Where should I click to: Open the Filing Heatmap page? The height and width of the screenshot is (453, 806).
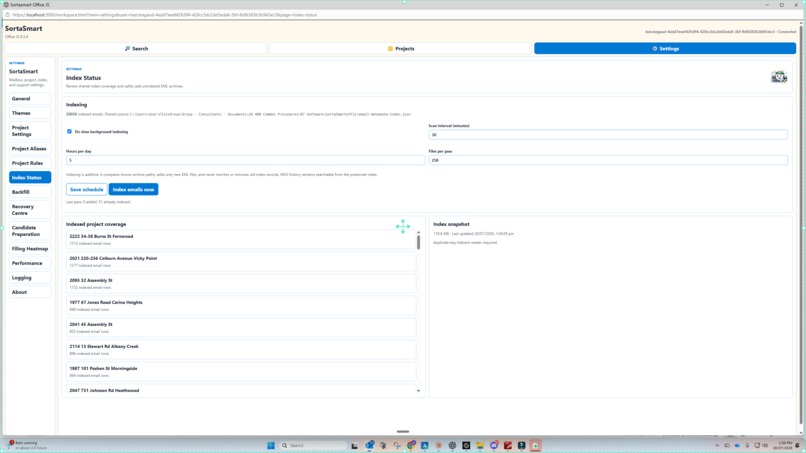click(x=30, y=249)
